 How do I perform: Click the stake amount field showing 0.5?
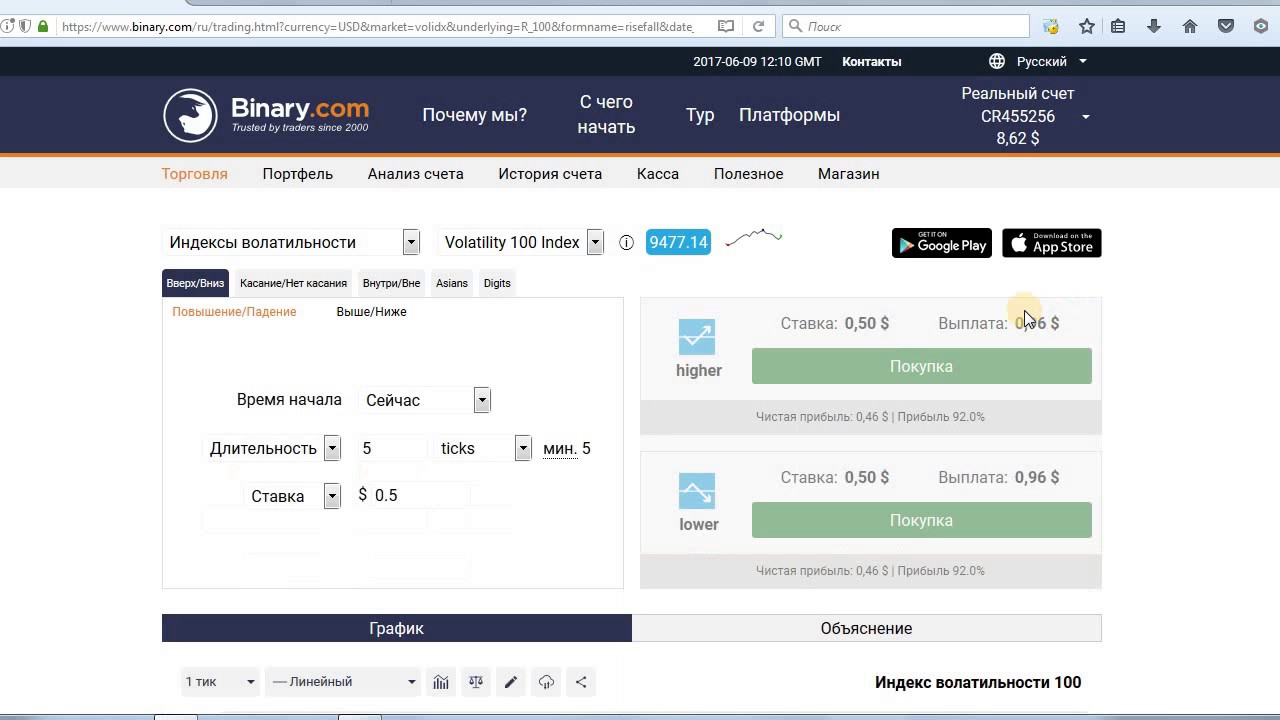[420, 496]
